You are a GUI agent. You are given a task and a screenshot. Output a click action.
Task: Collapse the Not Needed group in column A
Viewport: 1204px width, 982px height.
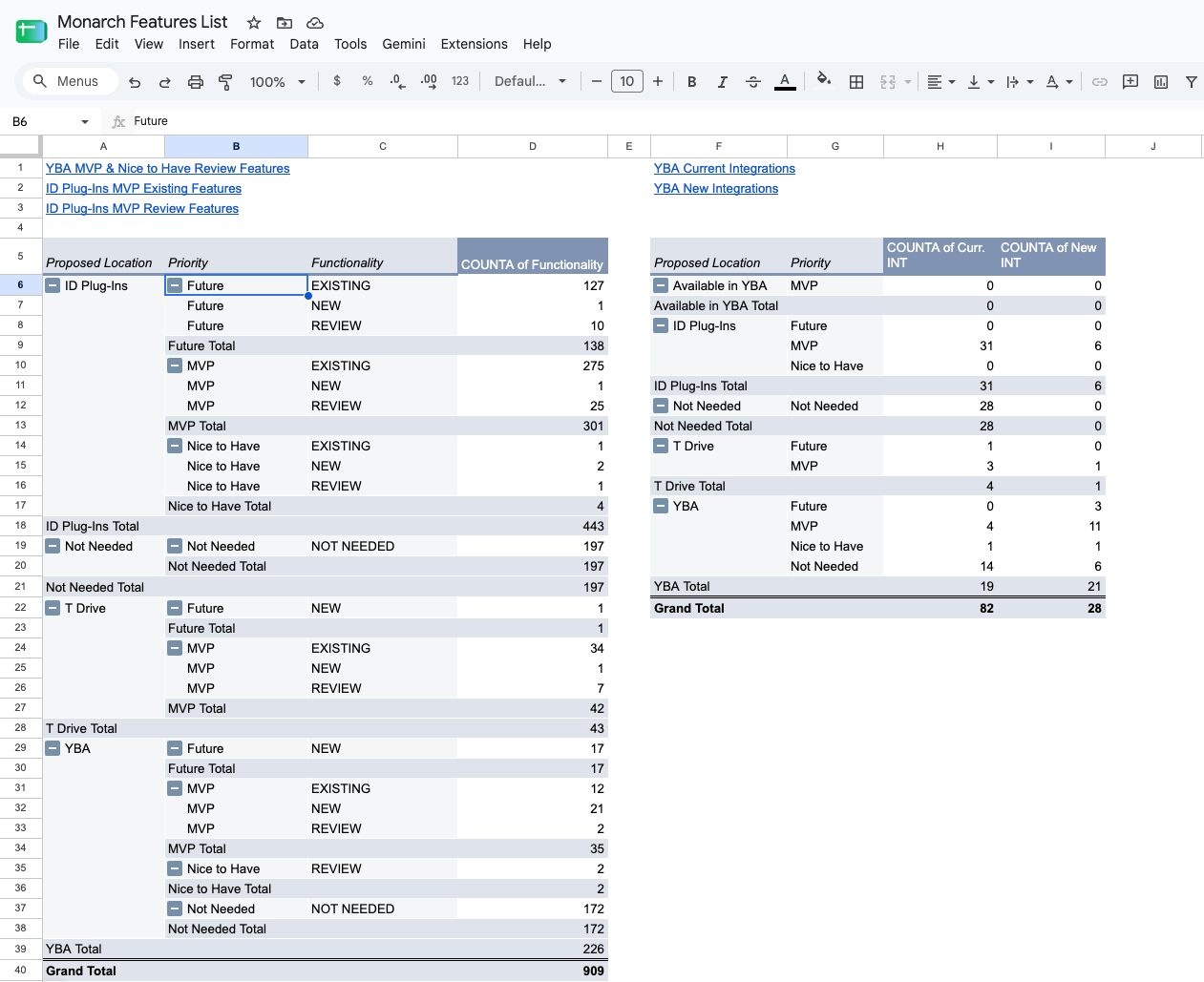pos(53,546)
